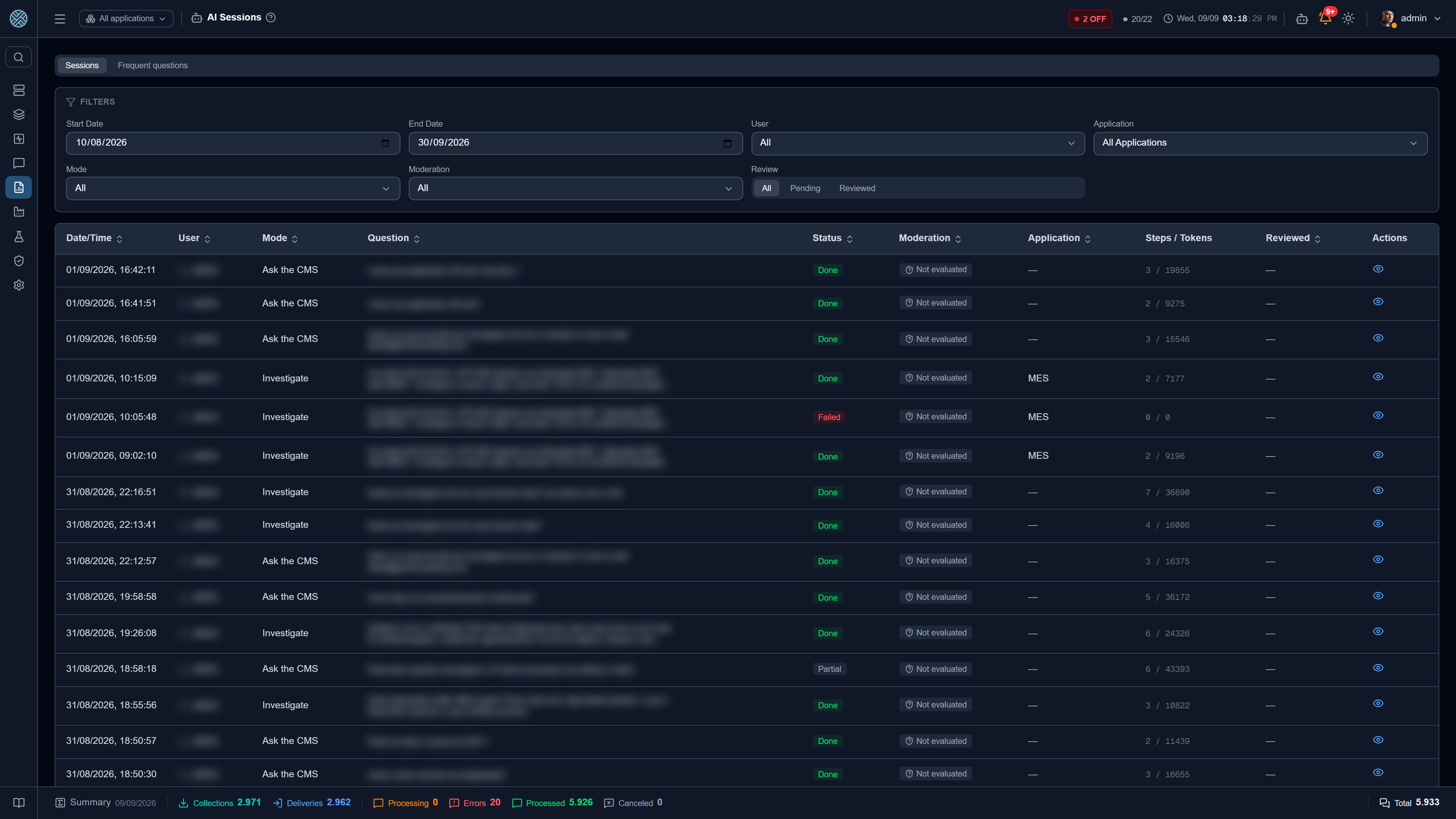Click the Processed 5.926 counter

552,803
